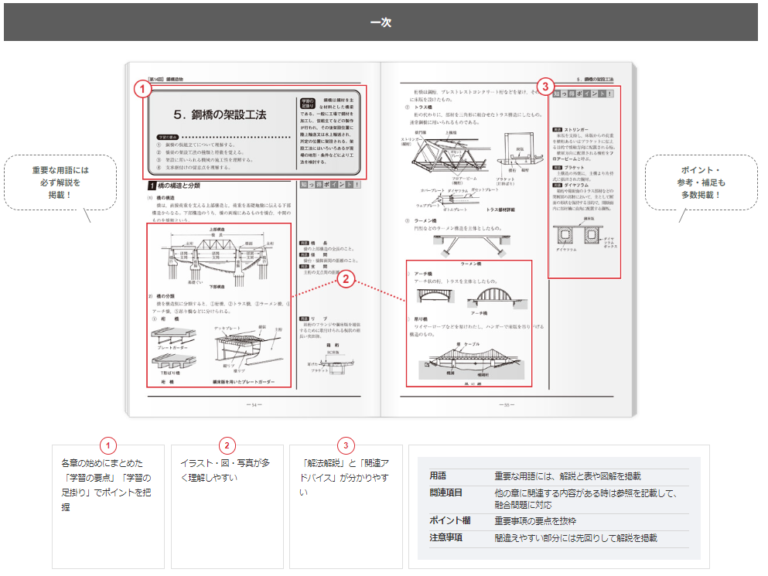This screenshot has height=576, width=768.
Task: Click the right callout bubble about ポイント・参考・補足
Action: pos(695,181)
